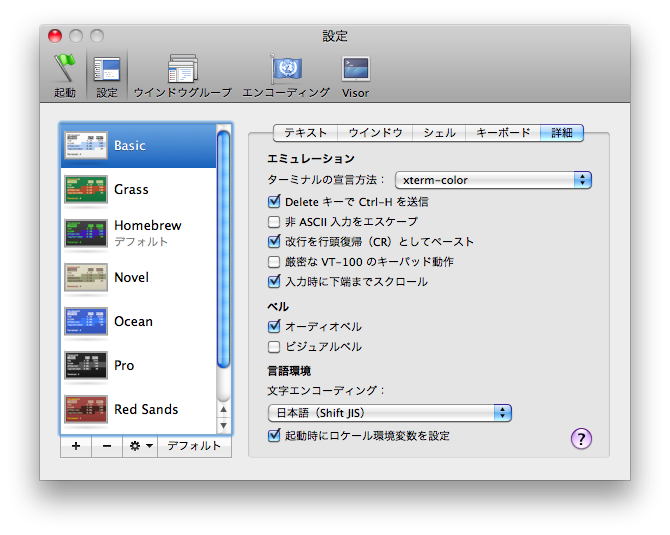This screenshot has height=535, width=670.
Task: Switch to the キーボード tab
Action: click(503, 133)
